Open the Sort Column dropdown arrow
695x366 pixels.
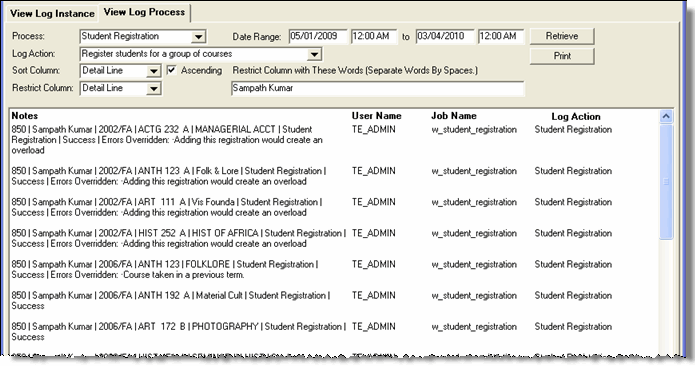[x=153, y=71]
